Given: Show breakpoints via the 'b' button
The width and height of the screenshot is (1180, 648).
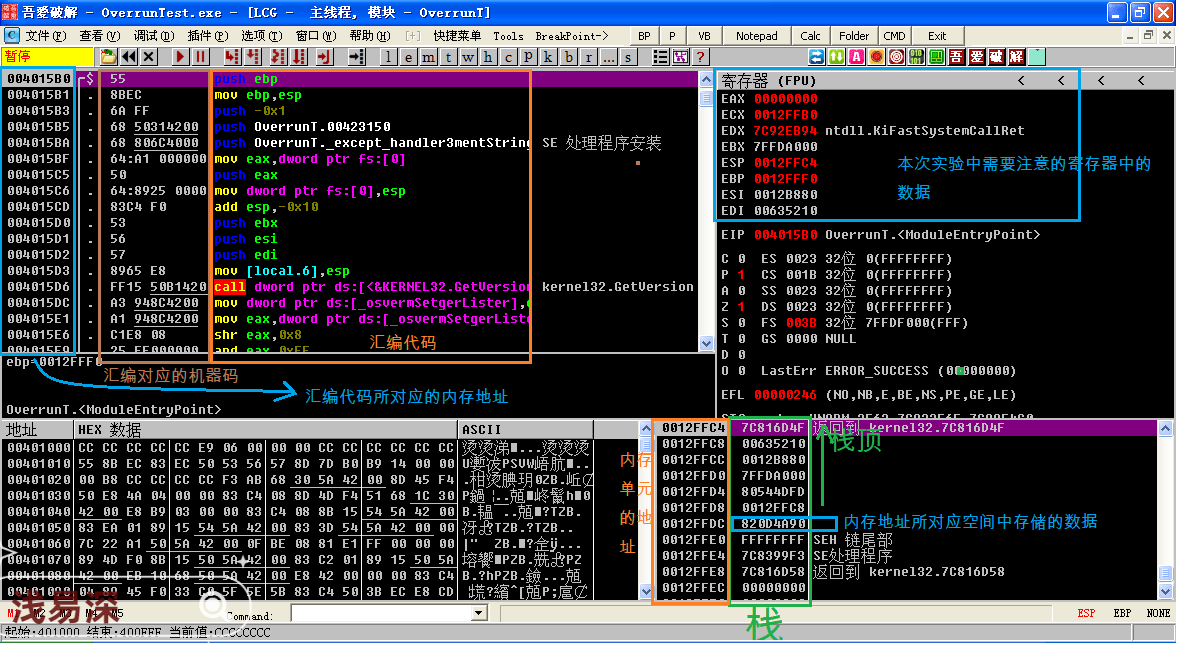Looking at the screenshot, I should point(568,56).
